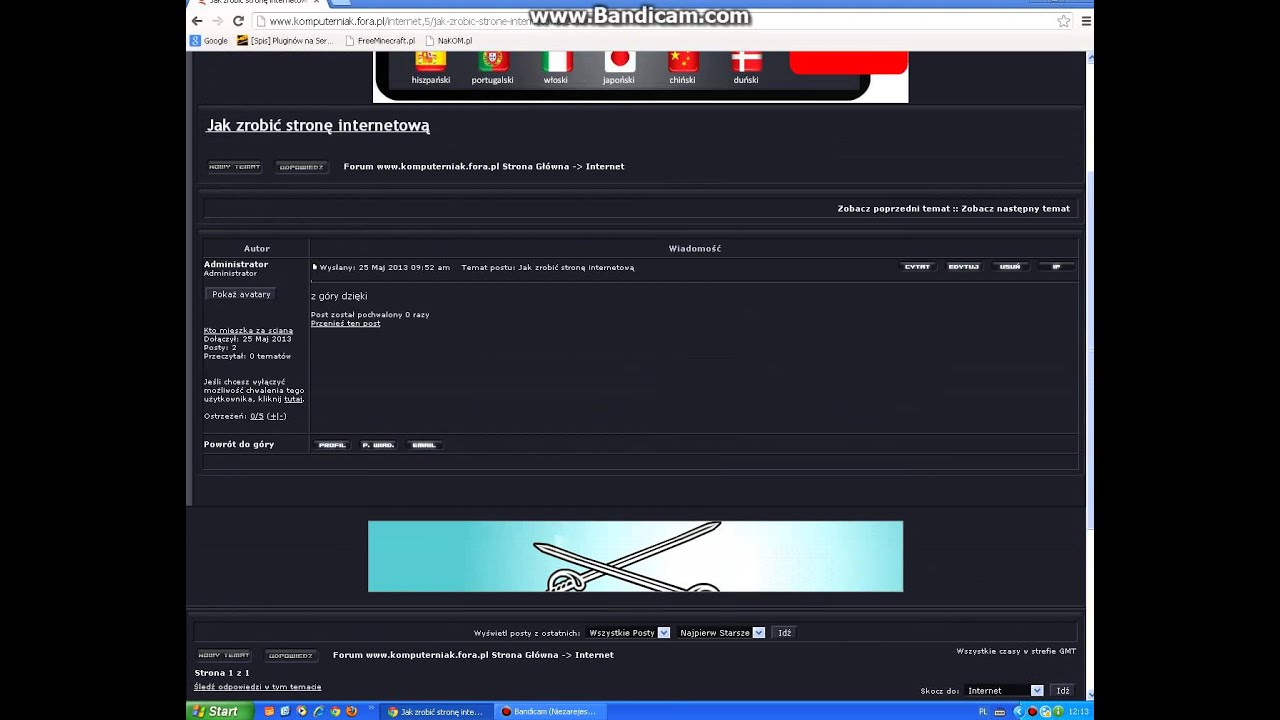
Task: Open the Chrome menu icon
Action: [1086, 21]
